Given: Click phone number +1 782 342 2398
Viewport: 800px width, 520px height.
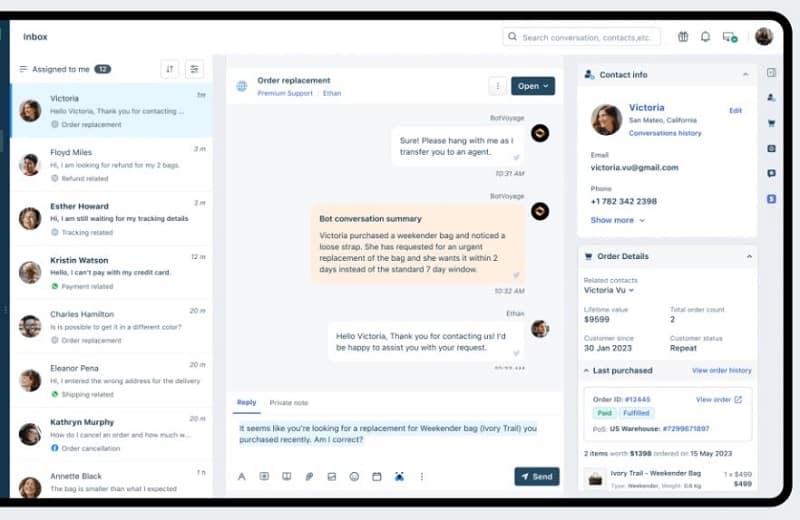Looking at the screenshot, I should [x=623, y=202].
